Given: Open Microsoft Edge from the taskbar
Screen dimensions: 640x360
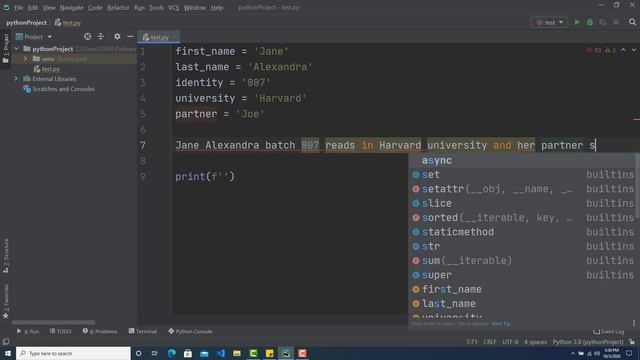Looking at the screenshot, I should point(171,353).
